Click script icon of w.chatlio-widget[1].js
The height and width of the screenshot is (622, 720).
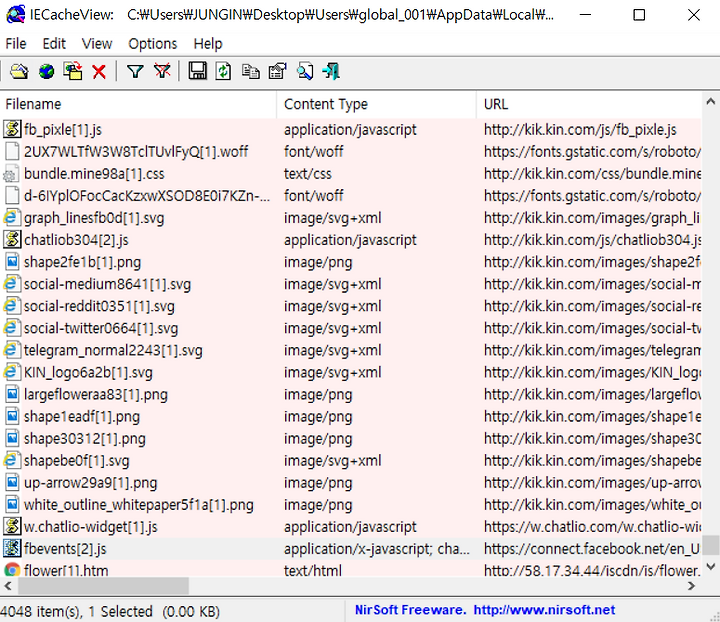[12, 527]
